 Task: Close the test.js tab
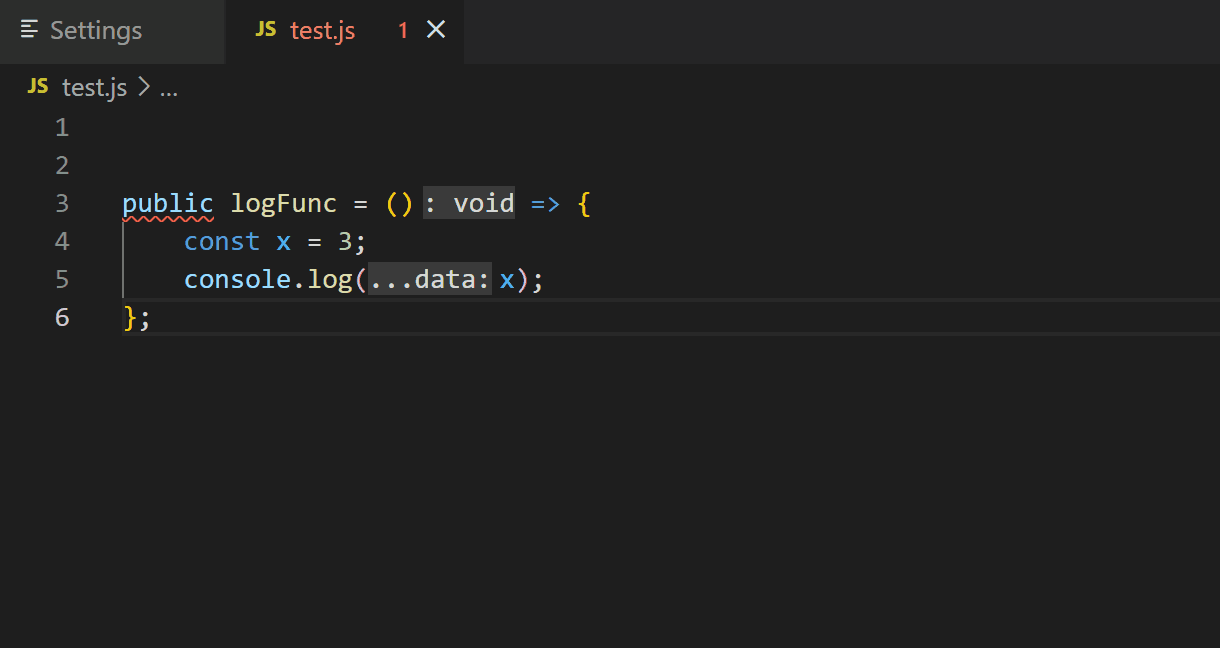pyautogui.click(x=435, y=30)
